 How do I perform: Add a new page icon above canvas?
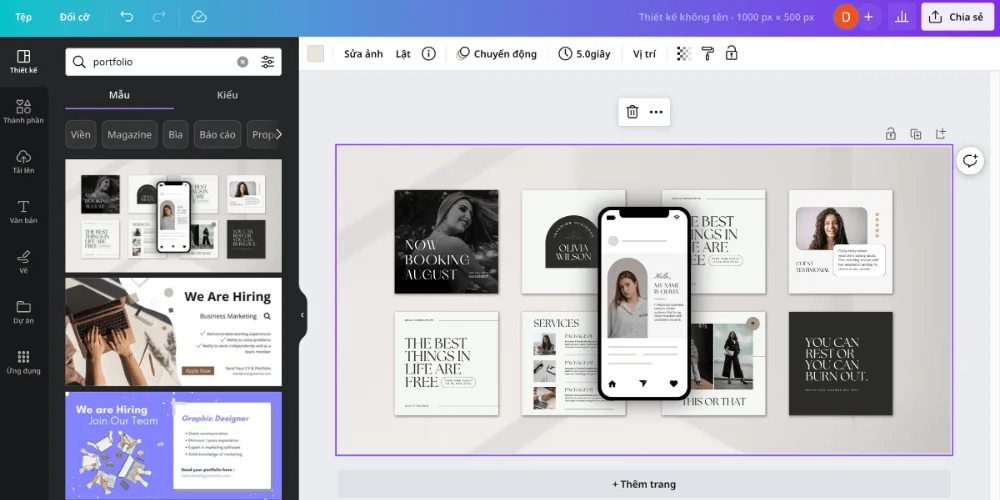941,134
